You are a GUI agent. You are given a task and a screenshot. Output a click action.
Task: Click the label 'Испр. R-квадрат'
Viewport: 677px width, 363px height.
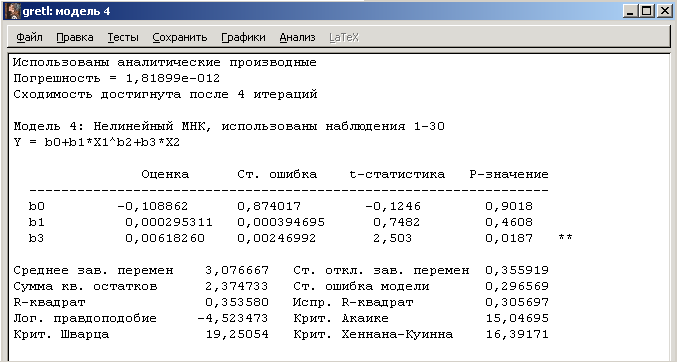pos(353,303)
